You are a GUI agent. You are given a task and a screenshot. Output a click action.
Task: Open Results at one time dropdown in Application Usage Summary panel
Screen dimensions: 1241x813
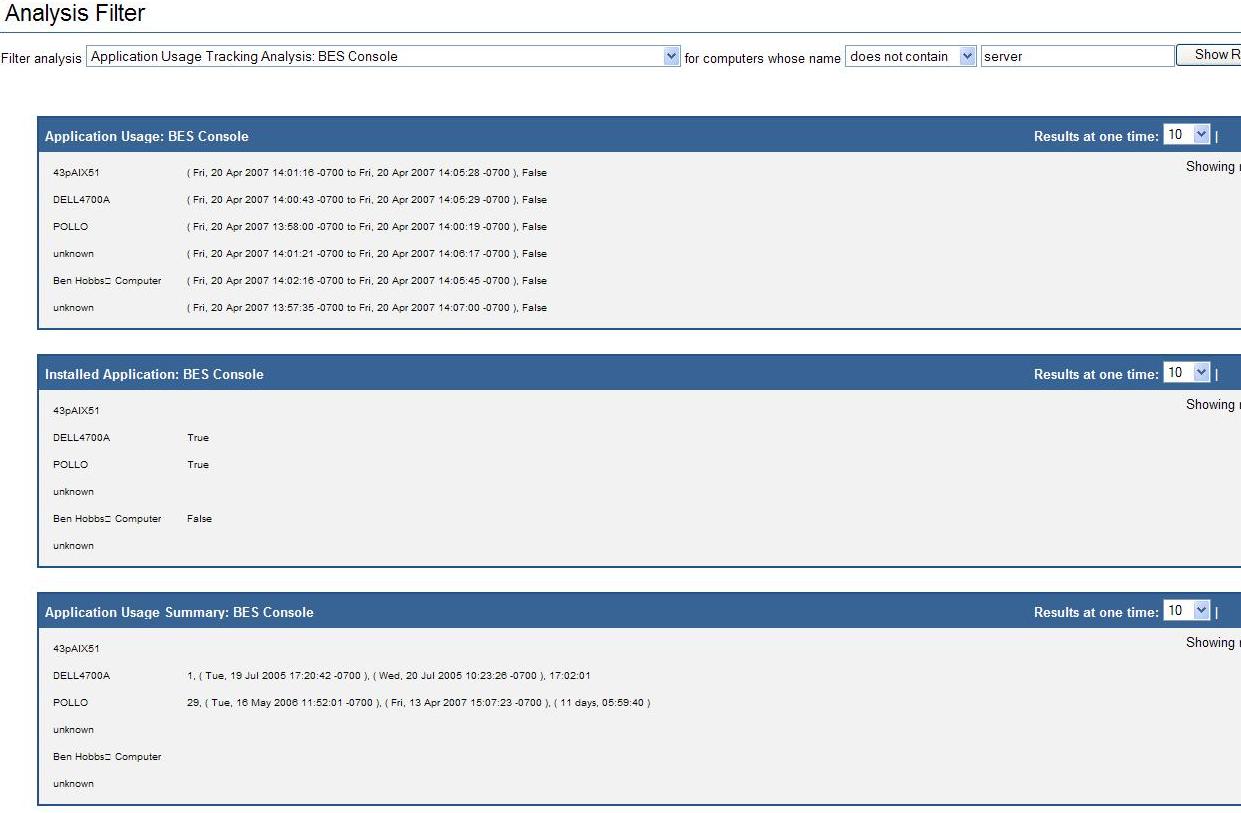pos(1187,611)
